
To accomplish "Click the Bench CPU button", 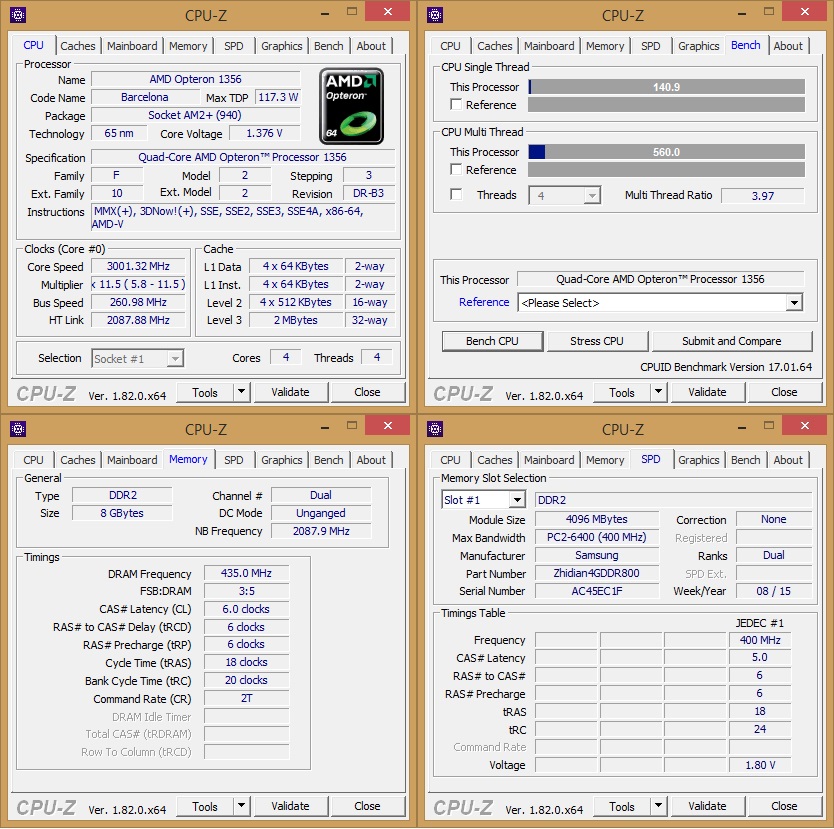I will point(492,341).
